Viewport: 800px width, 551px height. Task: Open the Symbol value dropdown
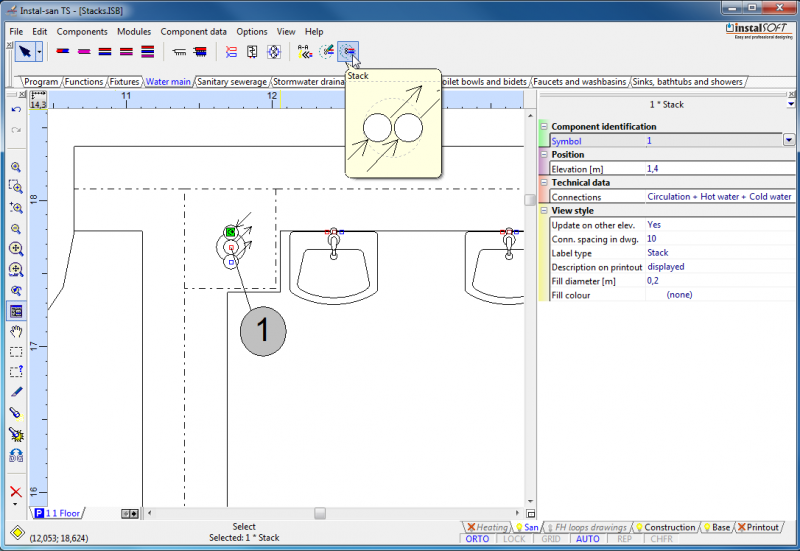pos(789,140)
